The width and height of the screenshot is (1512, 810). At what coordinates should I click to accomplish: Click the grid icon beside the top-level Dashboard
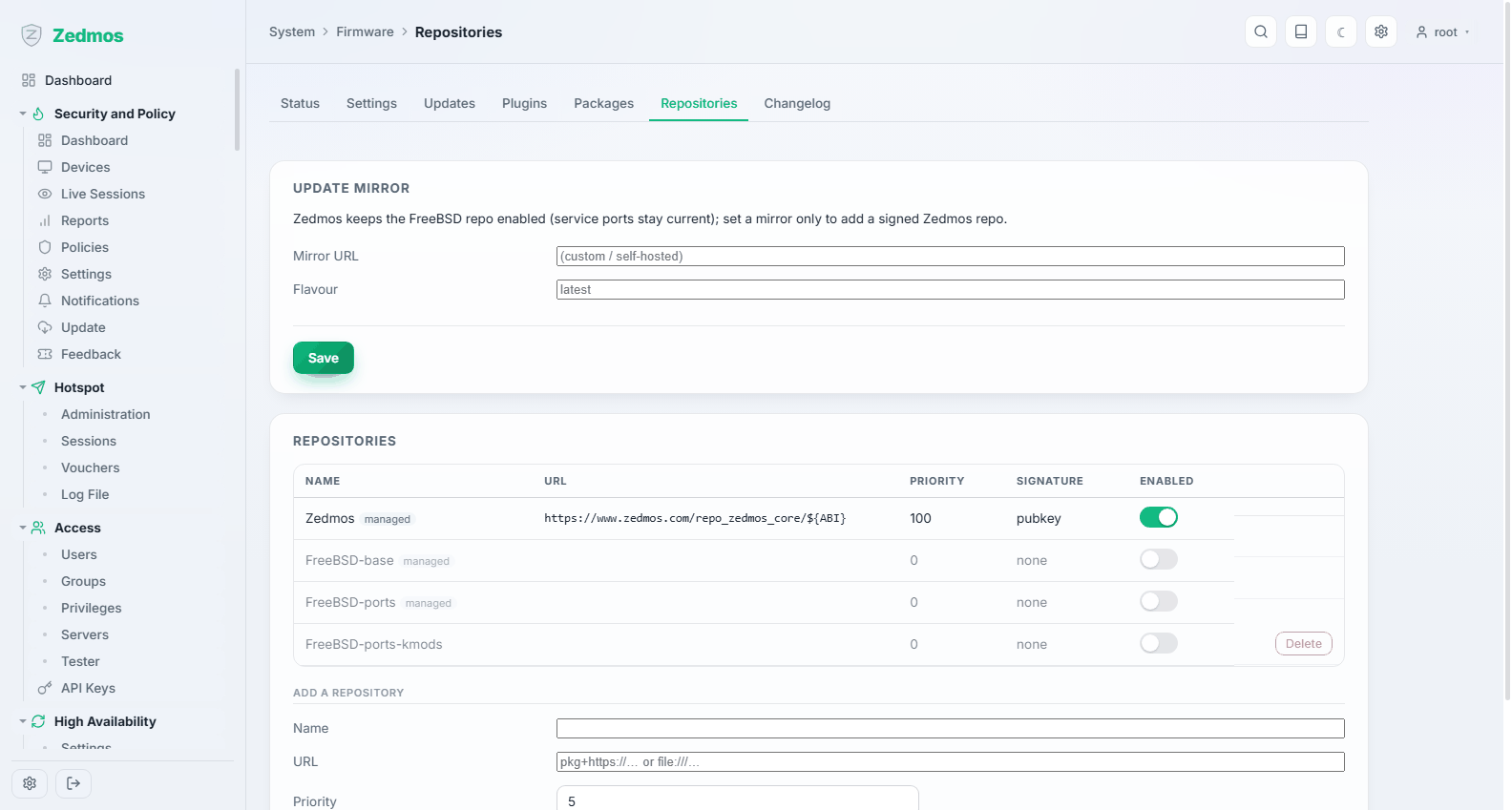pyautogui.click(x=29, y=80)
